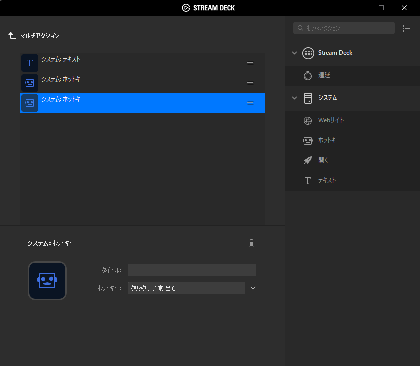Maximize the Stream Deck window
The image size is (420, 366).
click(382, 7)
